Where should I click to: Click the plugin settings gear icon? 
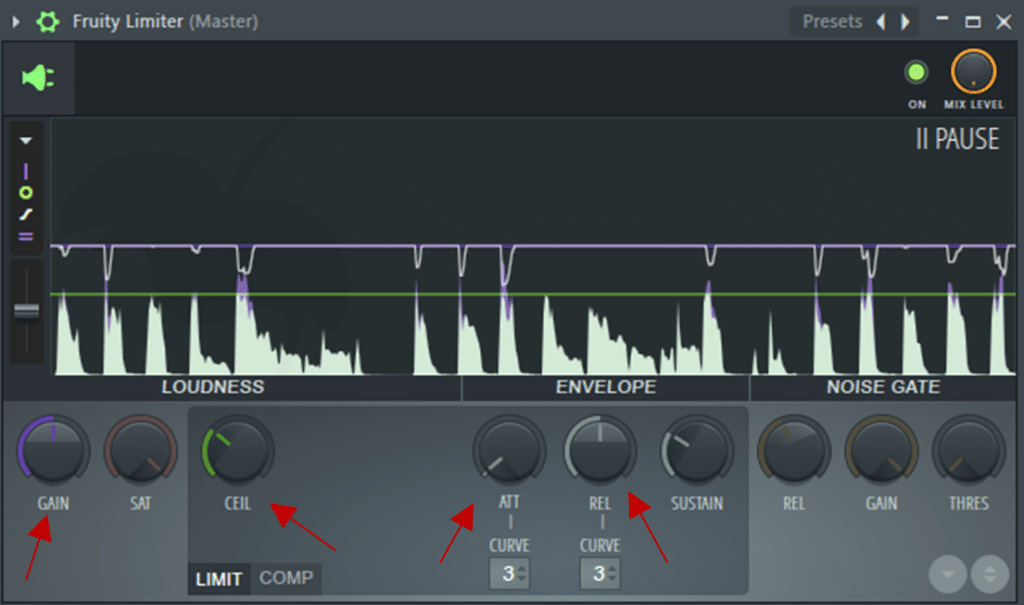(47, 21)
